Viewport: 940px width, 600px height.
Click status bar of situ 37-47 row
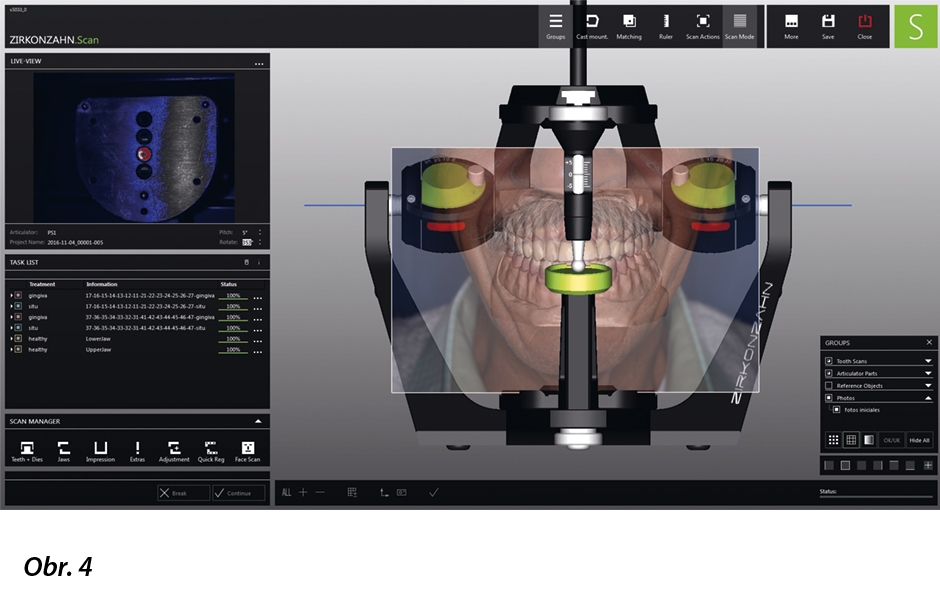coord(233,328)
